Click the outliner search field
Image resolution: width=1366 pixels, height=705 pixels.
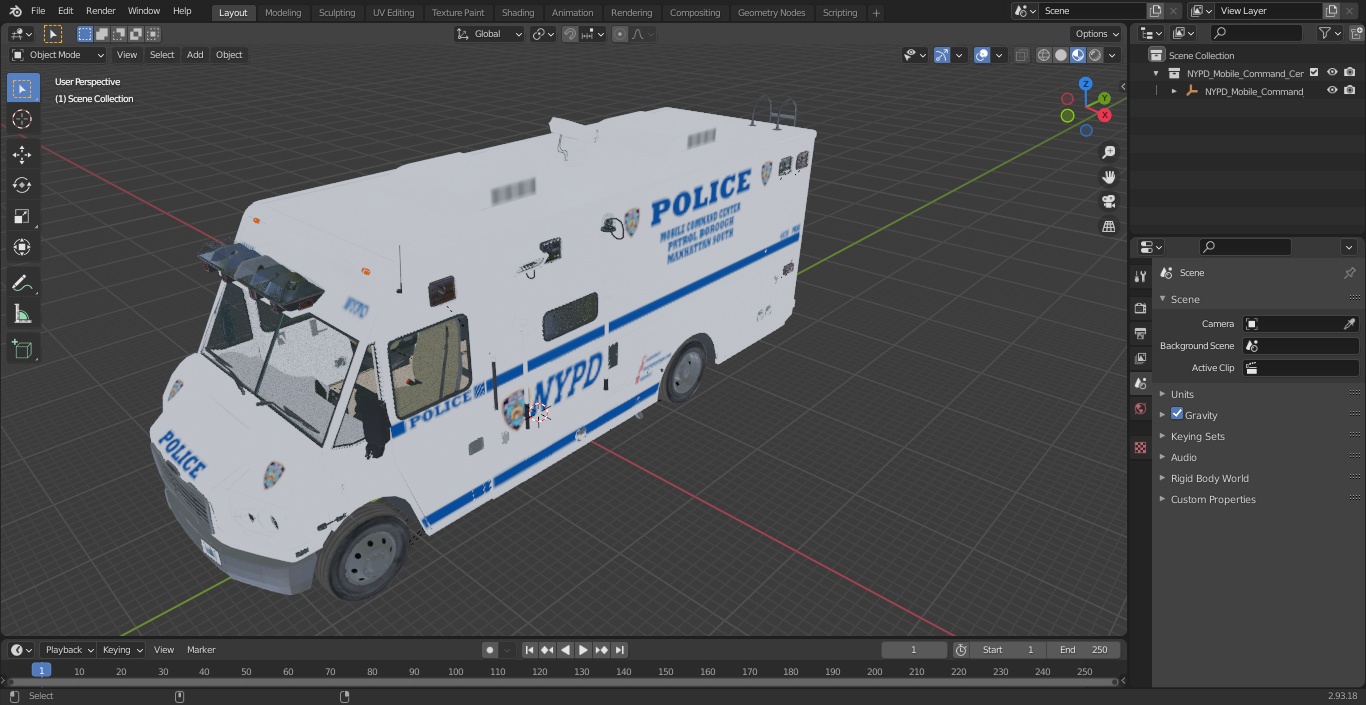pyautogui.click(x=1256, y=33)
